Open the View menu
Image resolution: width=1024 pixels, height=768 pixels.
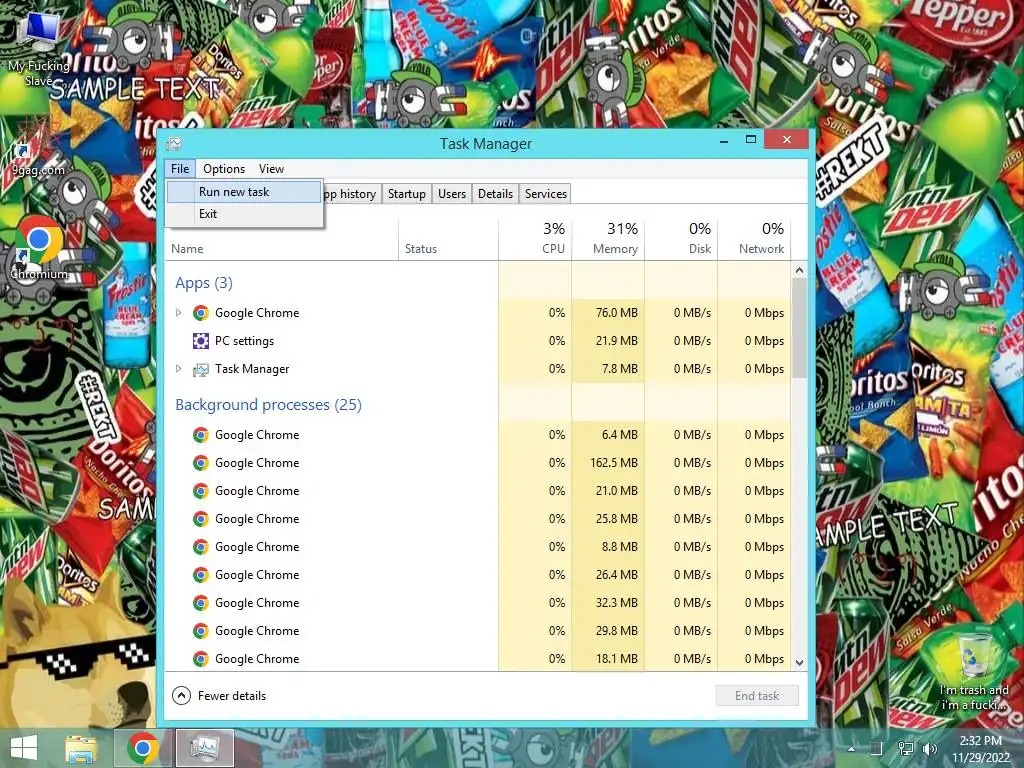point(271,168)
